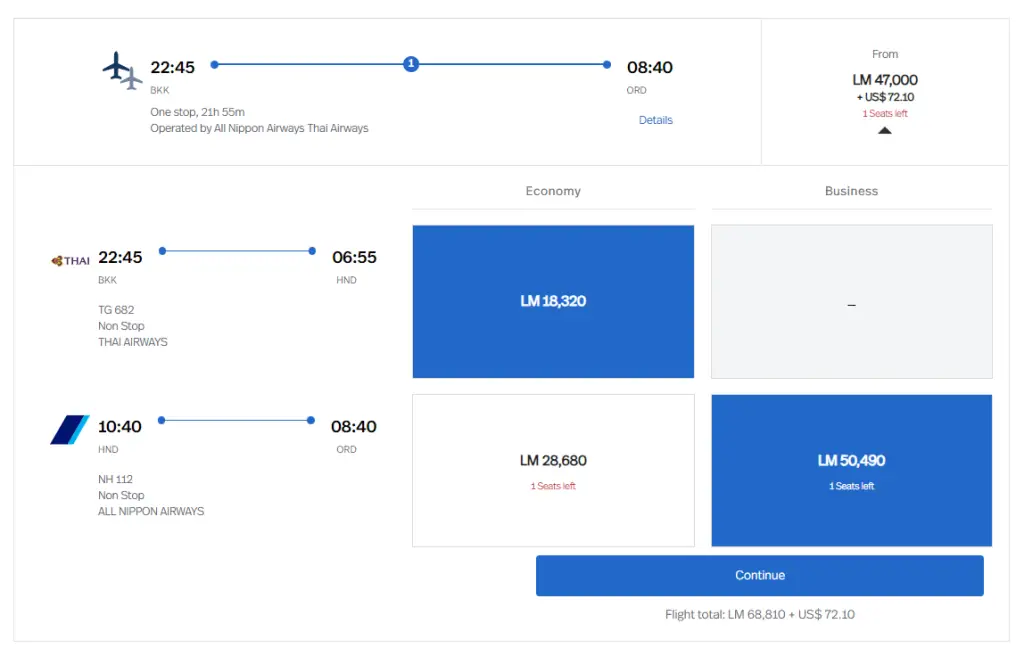Click the BKK departure dot on summary route
The width and height of the screenshot is (1024, 648).
(x=215, y=64)
